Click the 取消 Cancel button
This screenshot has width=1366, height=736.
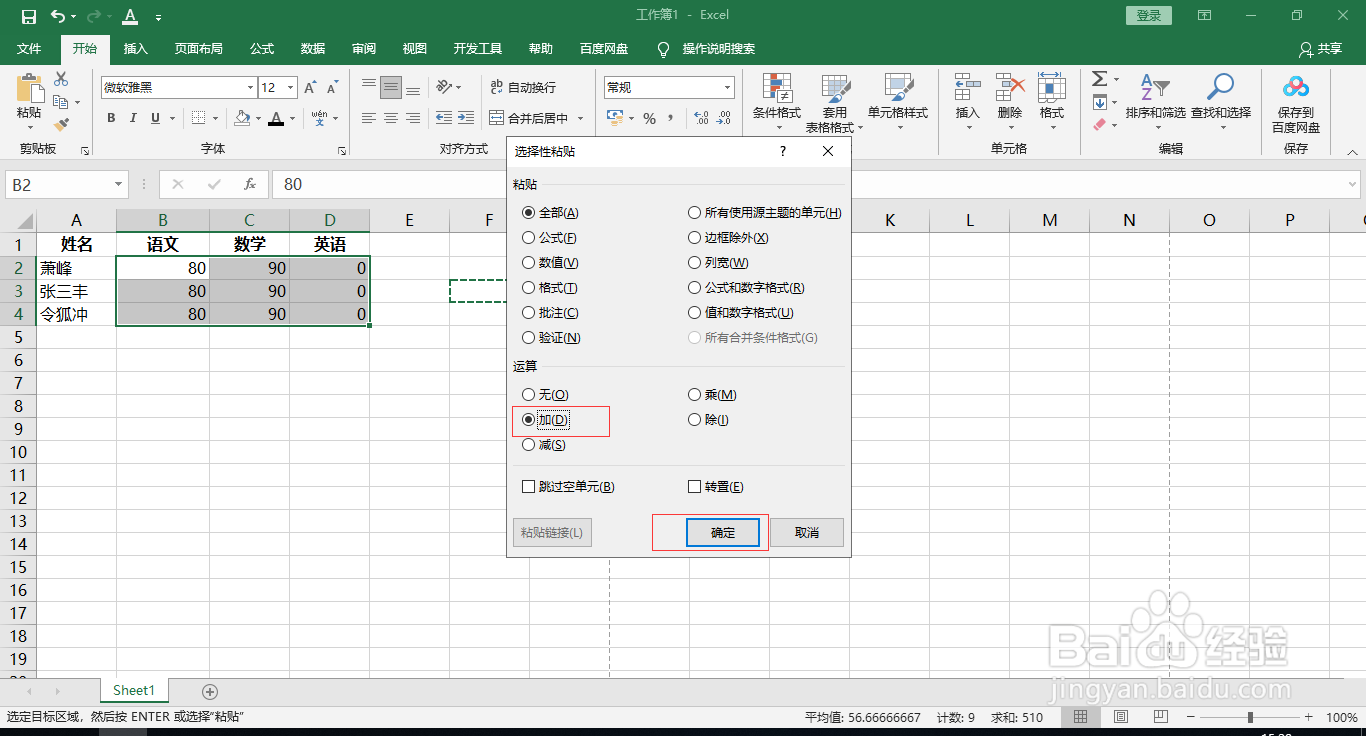[x=807, y=533]
